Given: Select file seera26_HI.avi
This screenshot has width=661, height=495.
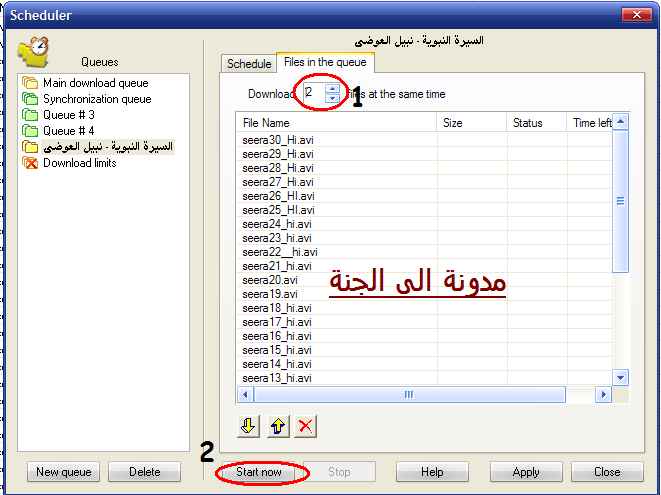Looking at the screenshot, I should (x=278, y=196).
